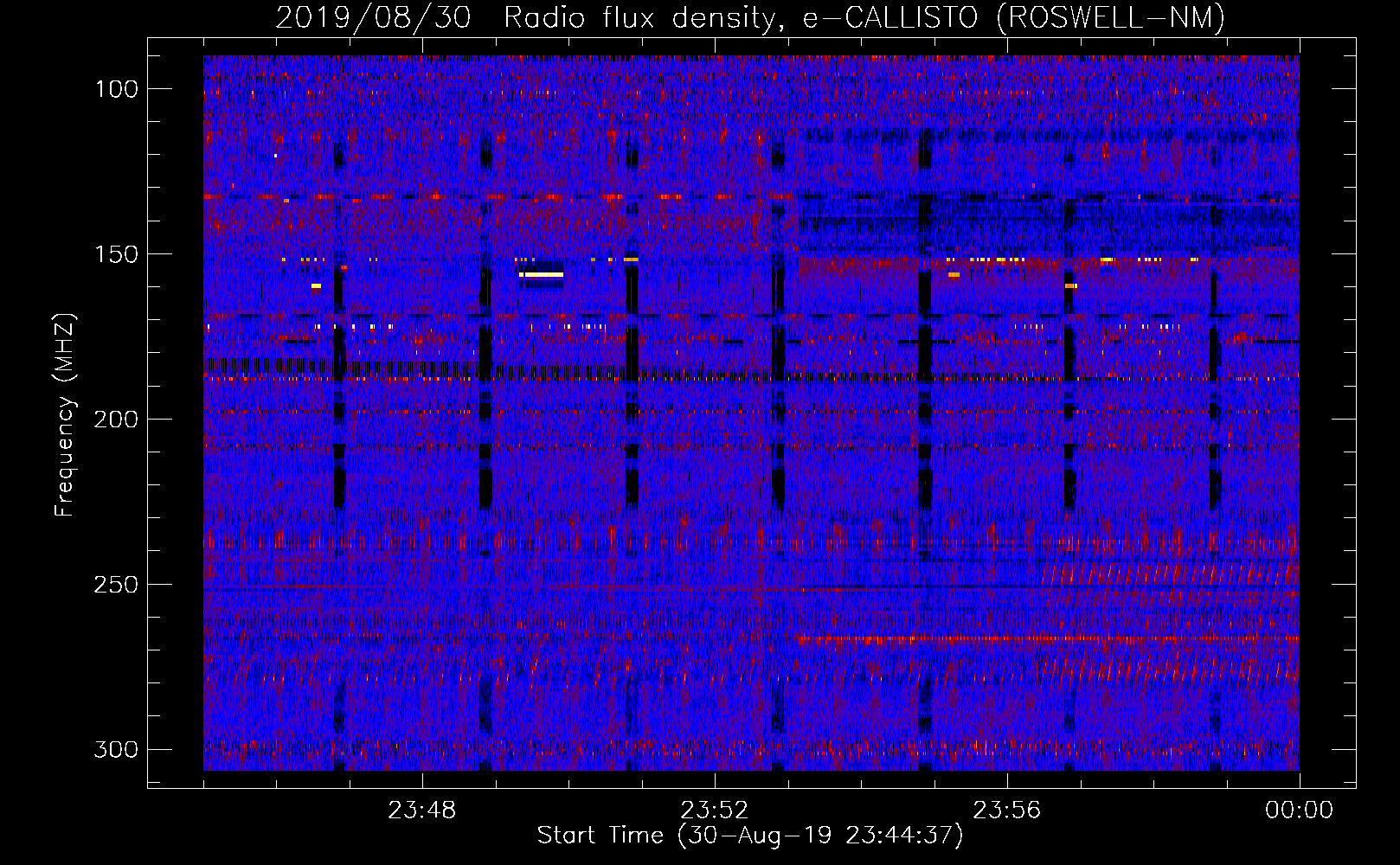Click the 'Frequency (MHZ)' axis label
The image size is (1400, 865).
pos(65,415)
